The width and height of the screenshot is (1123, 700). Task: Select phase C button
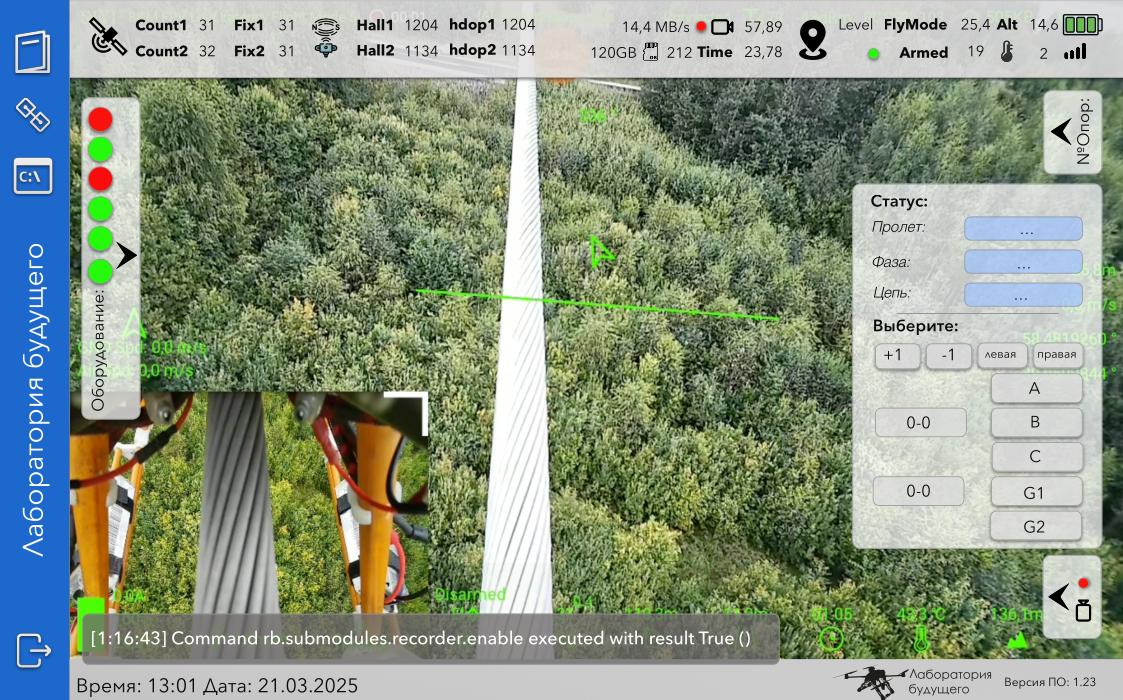[1036, 457]
